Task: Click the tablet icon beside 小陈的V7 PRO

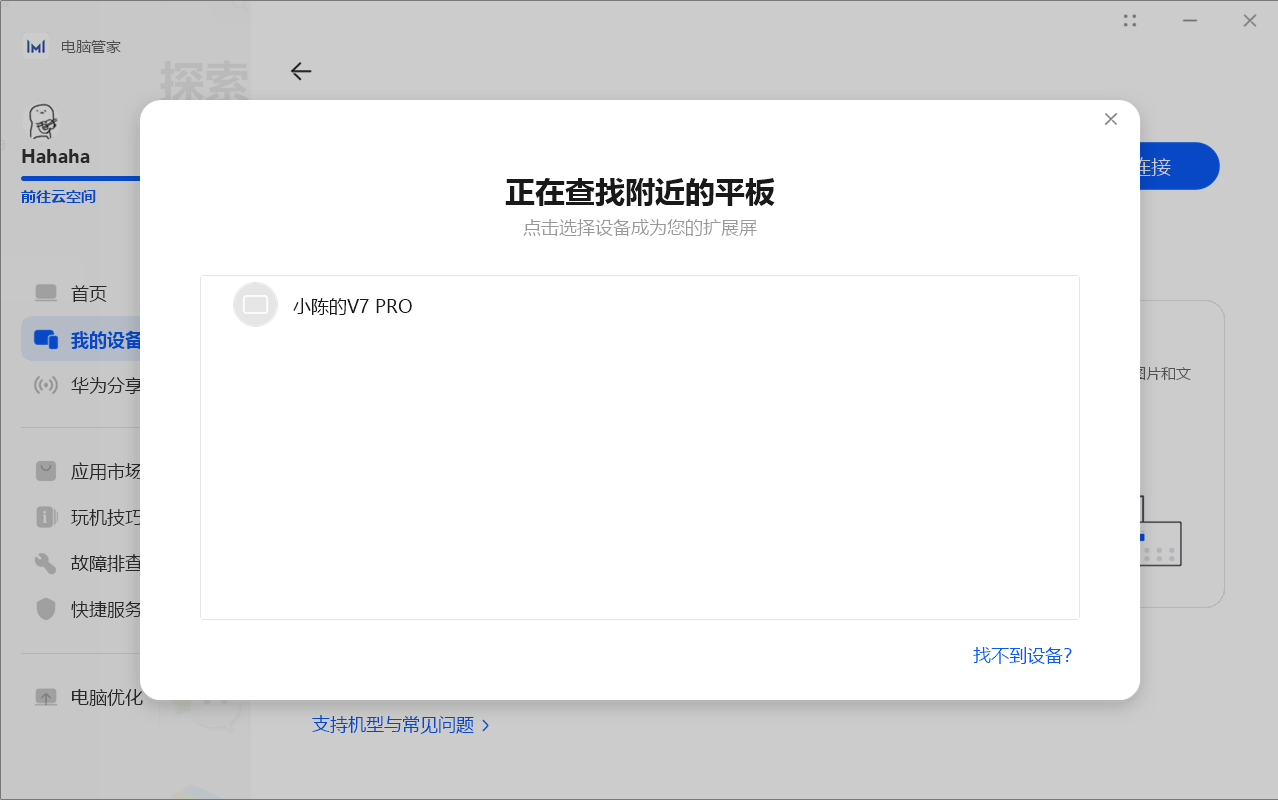Action: [x=255, y=305]
